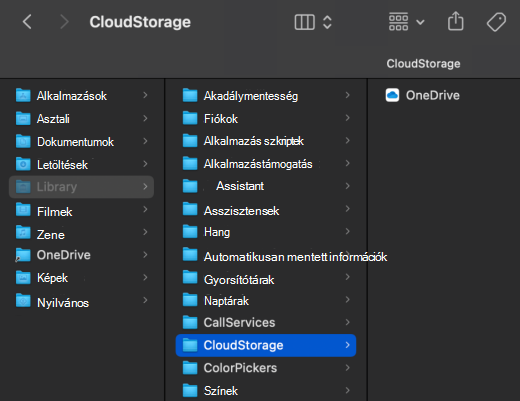This screenshot has width=520, height=401.
Task: Select the Asszisztensek folder icon
Action: pyautogui.click(x=190, y=209)
